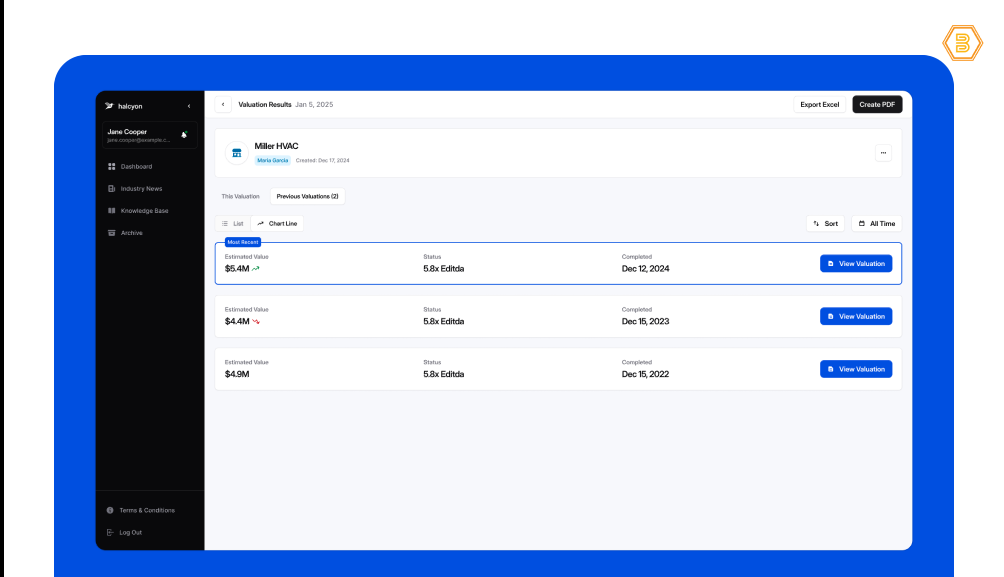The height and width of the screenshot is (577, 1004).
Task: Open notifications bell beside Jane Cooper
Action: click(184, 134)
